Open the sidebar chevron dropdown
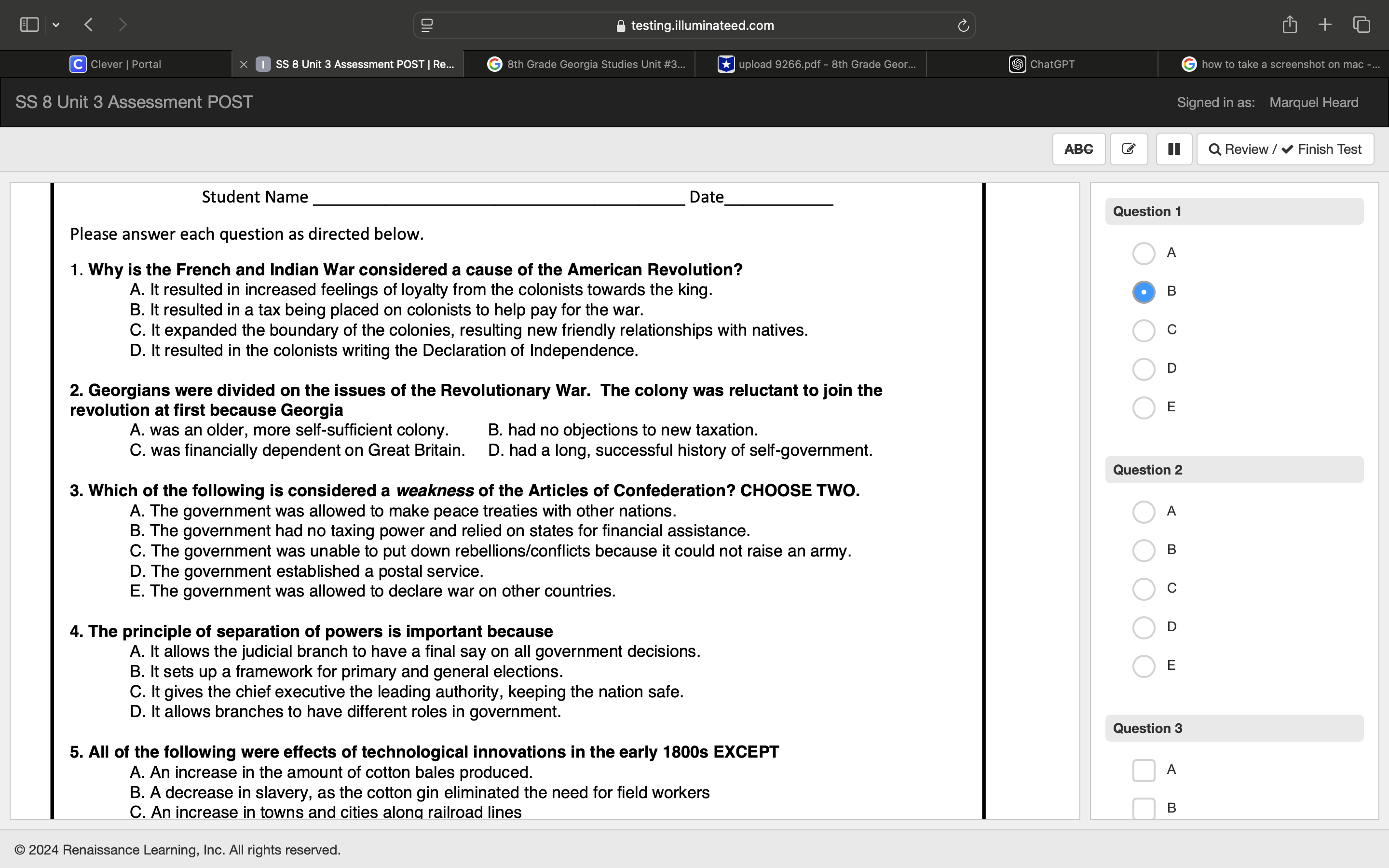 [56, 24]
